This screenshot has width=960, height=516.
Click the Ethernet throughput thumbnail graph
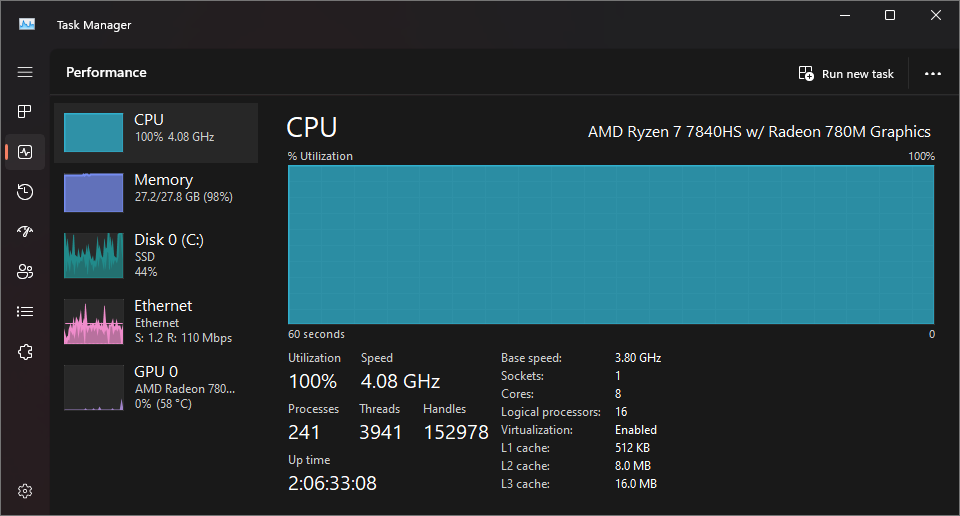(x=94, y=321)
